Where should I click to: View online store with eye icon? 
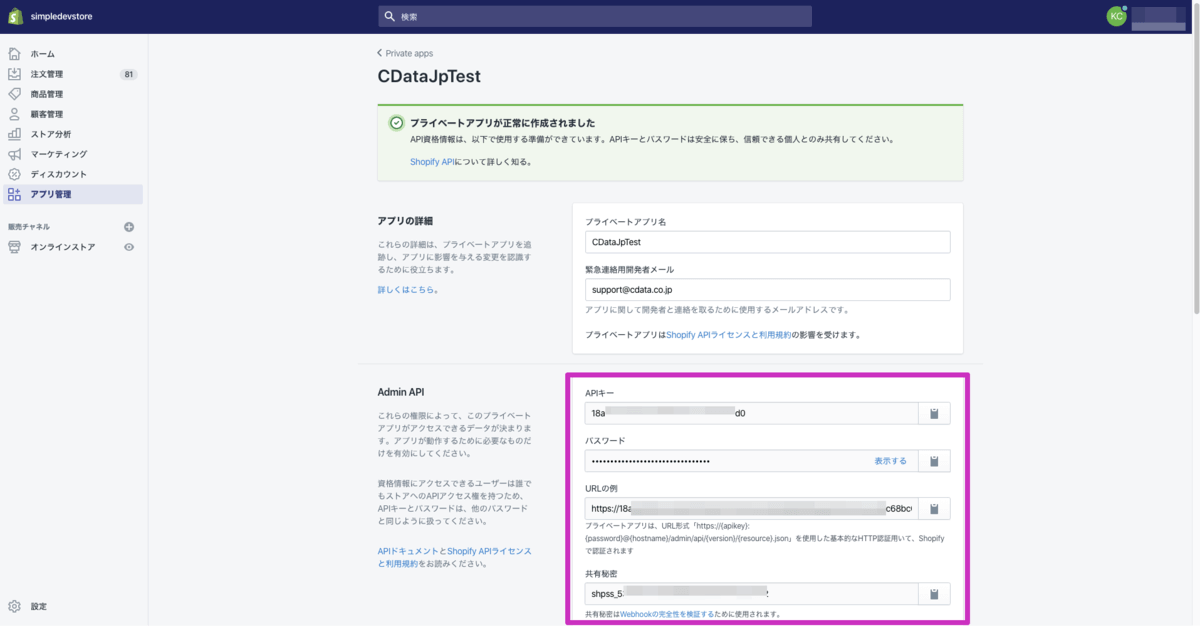click(129, 247)
